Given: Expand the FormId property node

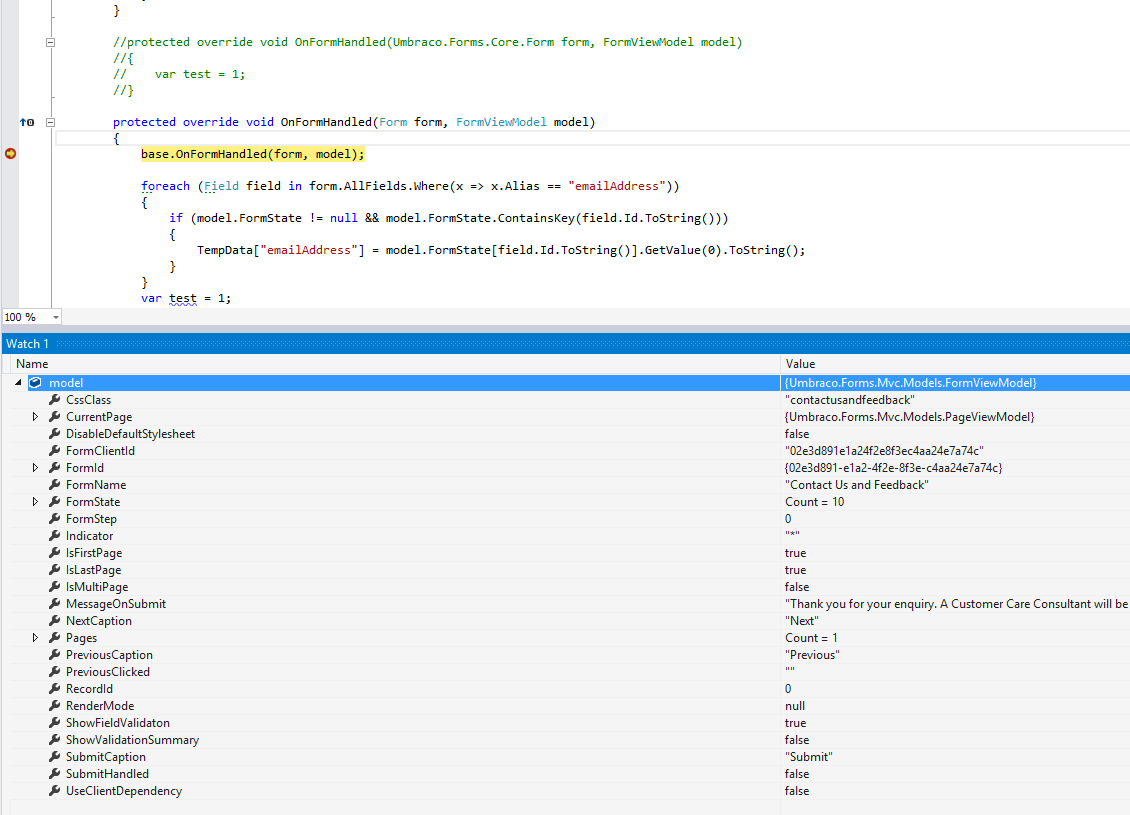Looking at the screenshot, I should point(35,468).
